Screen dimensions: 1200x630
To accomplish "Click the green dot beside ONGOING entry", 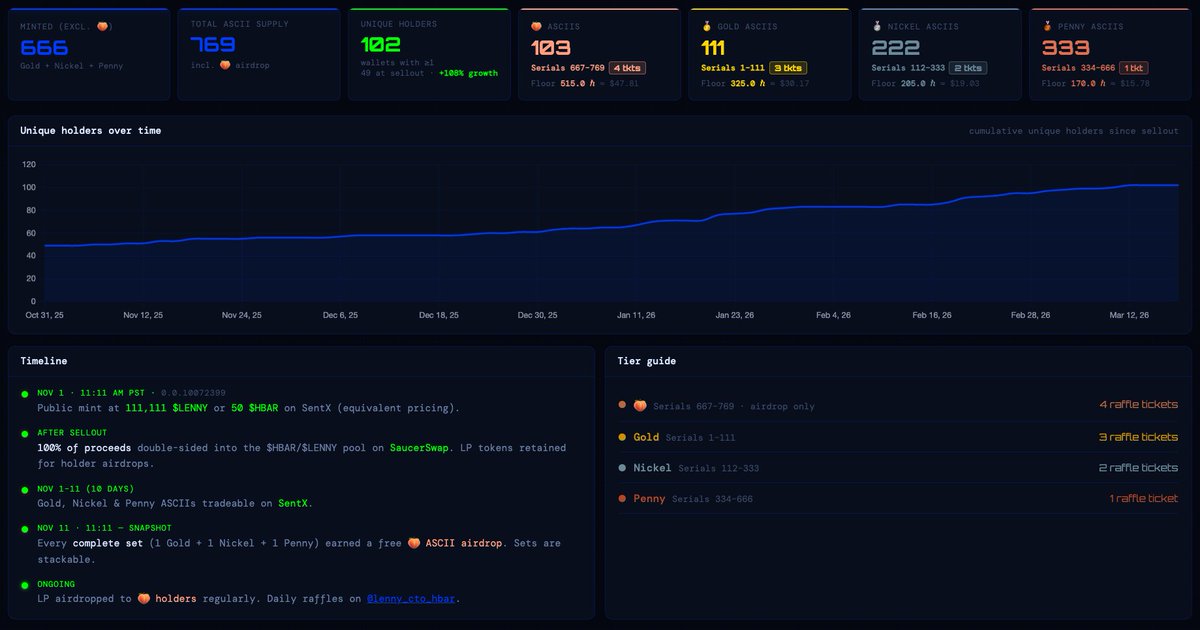I will [24, 584].
